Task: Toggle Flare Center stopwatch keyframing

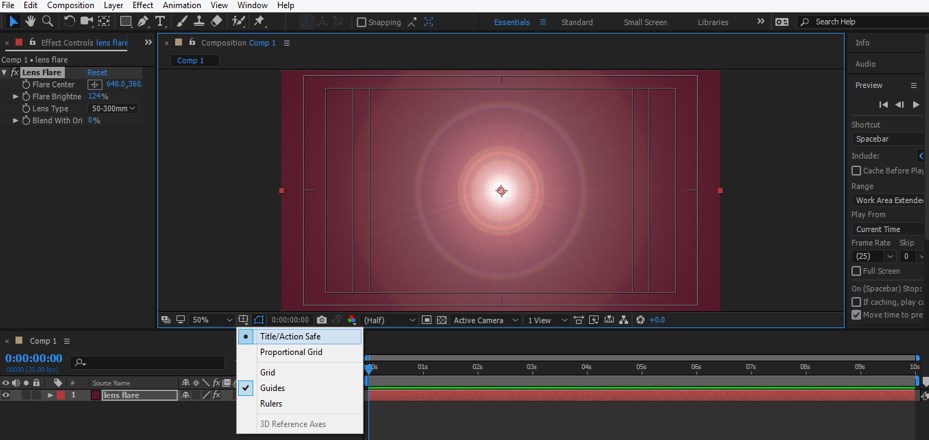Action: 26,85
